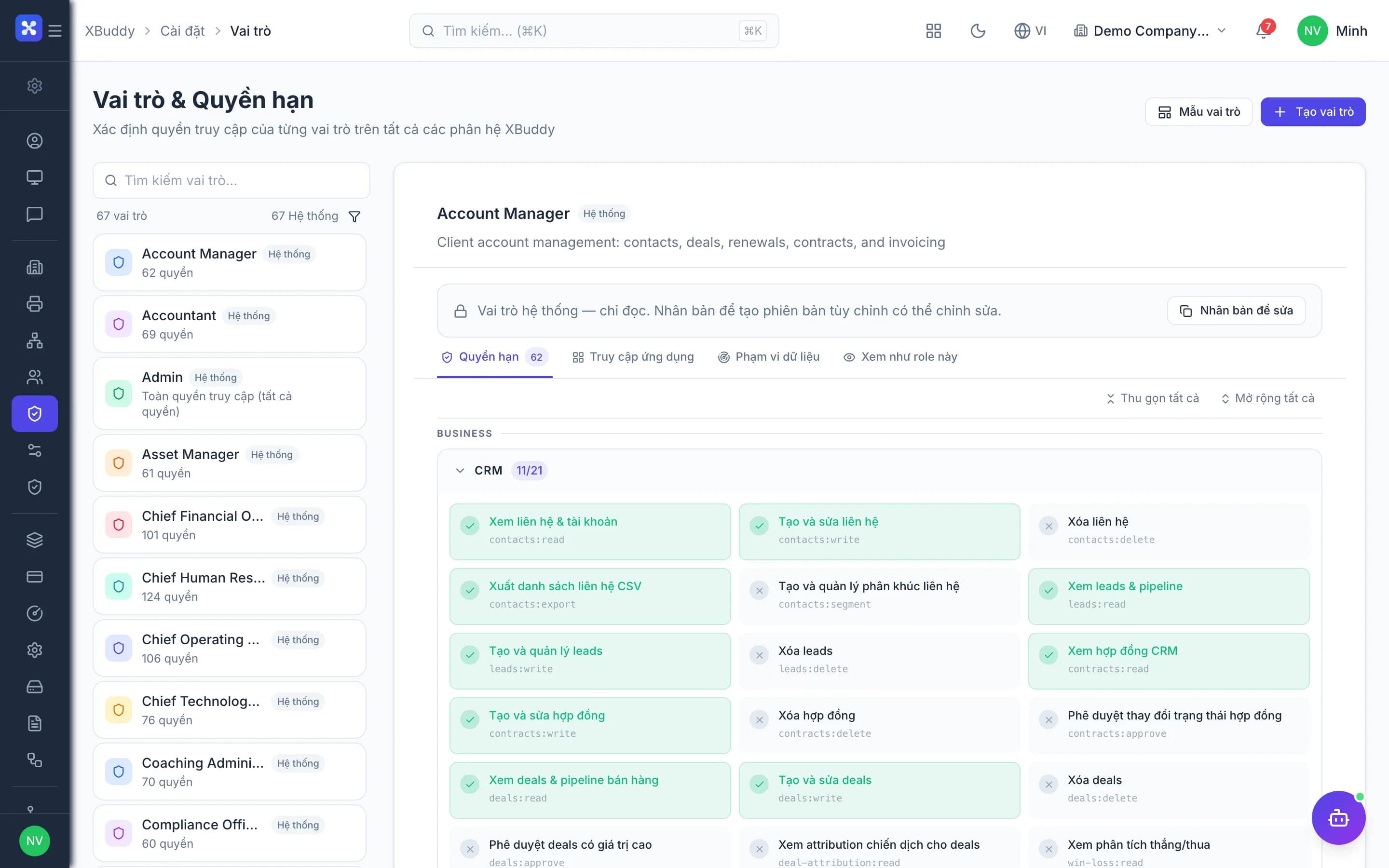Open the layers stack sidebar icon
Screen dimensions: 1389x868
34,540
